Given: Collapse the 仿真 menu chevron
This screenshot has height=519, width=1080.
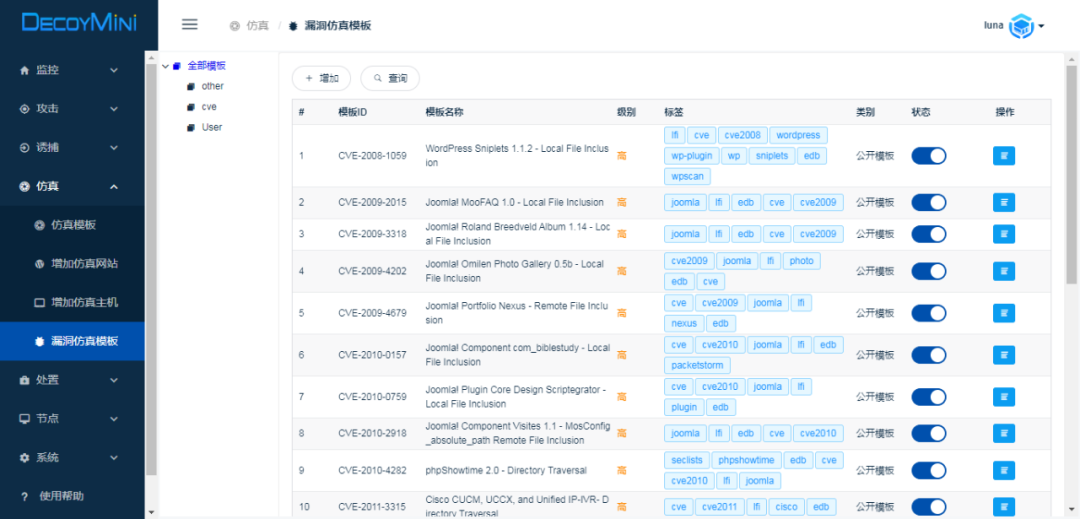Looking at the screenshot, I should click(x=114, y=187).
